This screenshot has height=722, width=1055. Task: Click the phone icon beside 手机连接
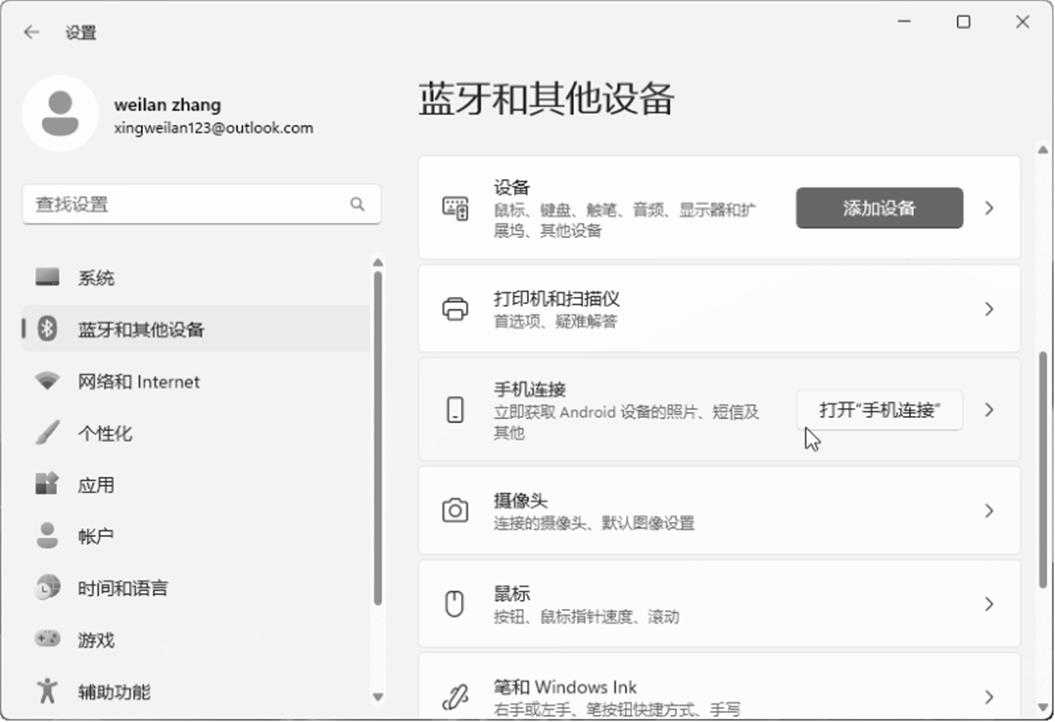coord(455,410)
